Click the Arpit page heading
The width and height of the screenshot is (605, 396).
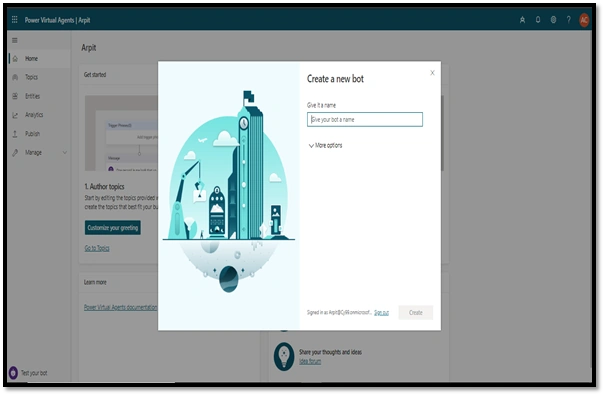tap(89, 48)
